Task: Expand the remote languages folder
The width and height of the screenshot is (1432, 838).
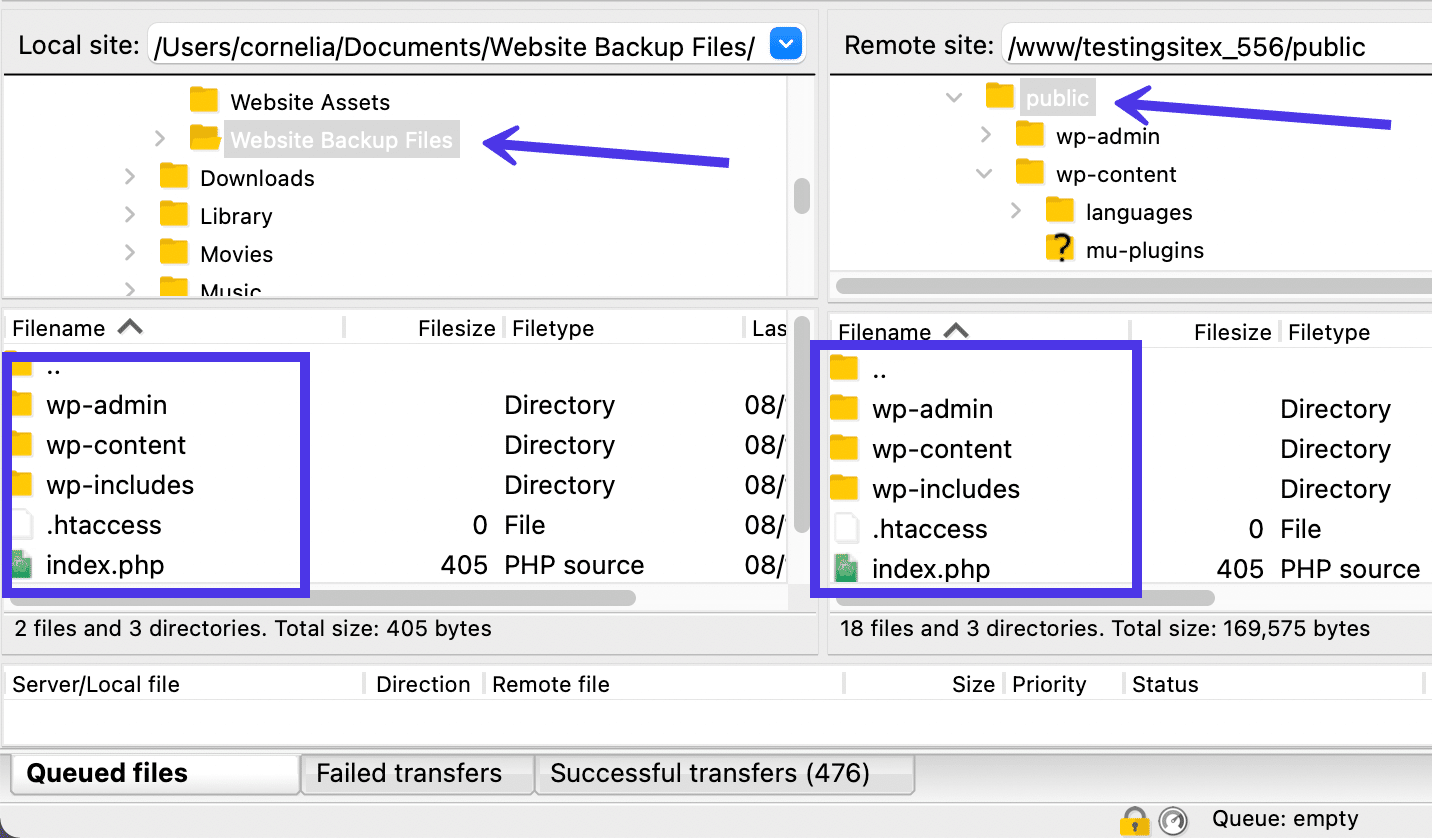Action: pos(1016,211)
